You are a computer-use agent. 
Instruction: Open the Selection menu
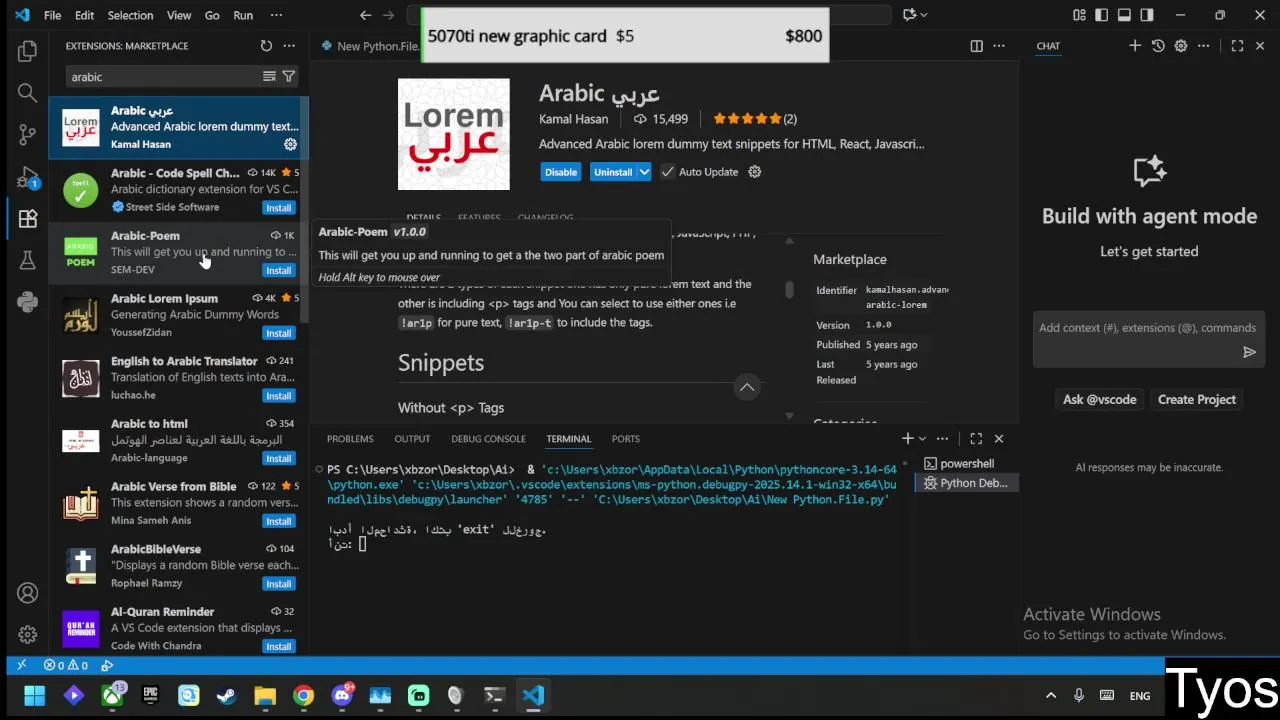pyautogui.click(x=130, y=15)
